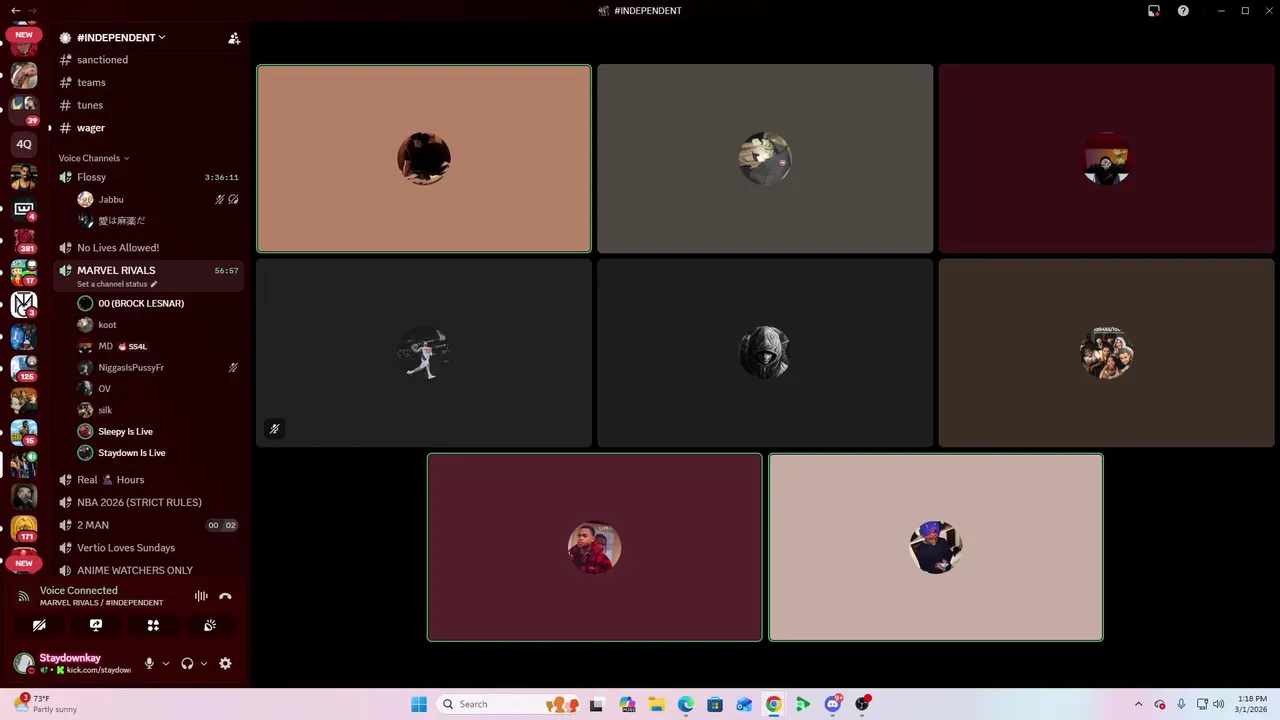1280x720 pixels.
Task: Show hidden system tray icons chevron
Action: [1138, 704]
